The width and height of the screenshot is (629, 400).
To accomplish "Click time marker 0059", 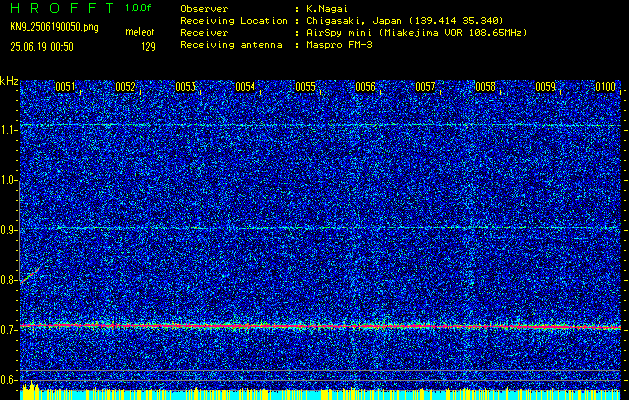I will click(546, 87).
